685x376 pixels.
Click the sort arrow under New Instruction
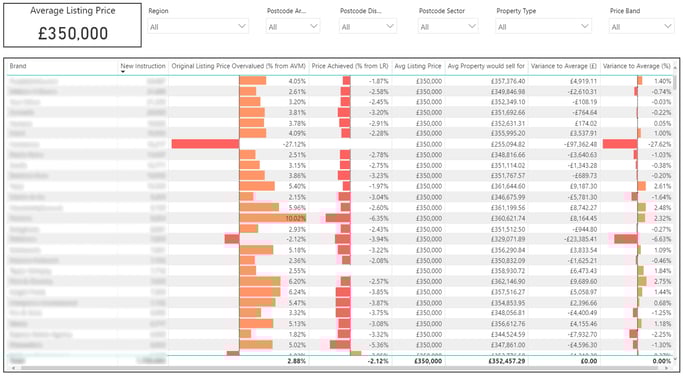click(x=123, y=72)
